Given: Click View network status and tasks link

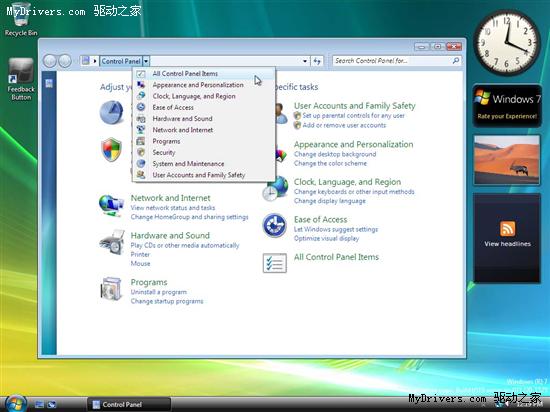Looking at the screenshot, I should (x=173, y=208).
